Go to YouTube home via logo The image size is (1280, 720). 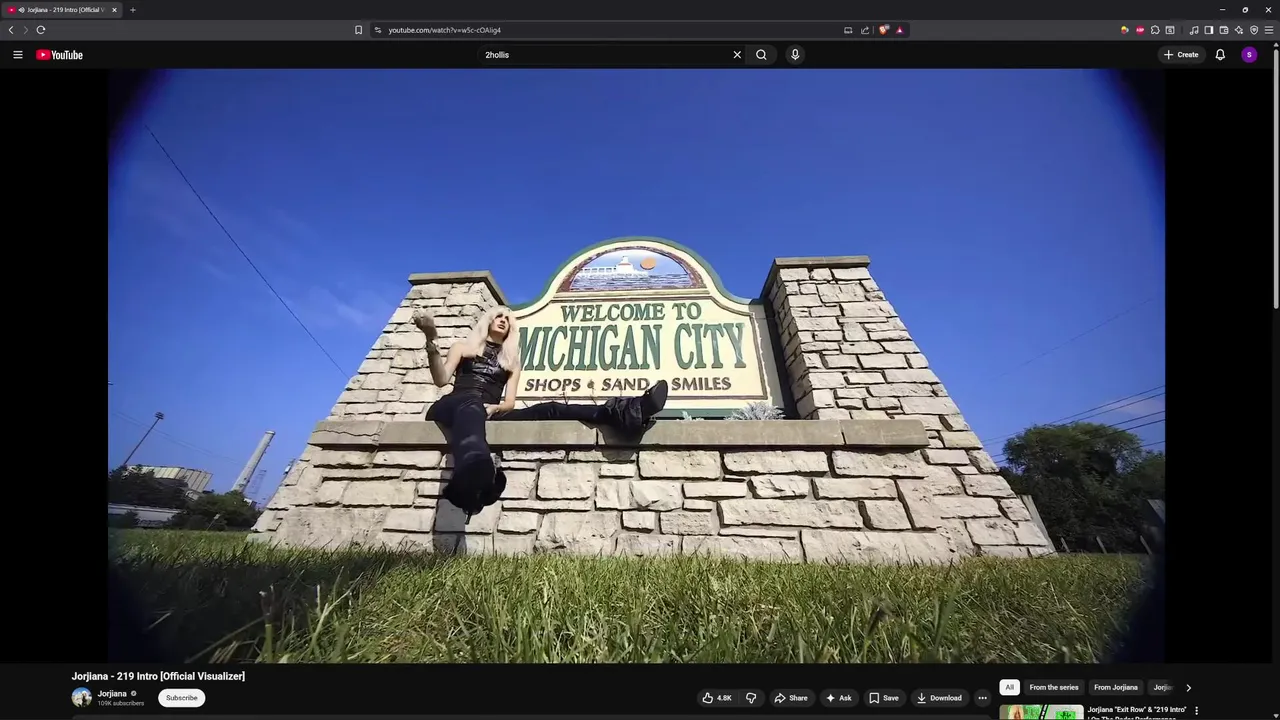coord(59,55)
